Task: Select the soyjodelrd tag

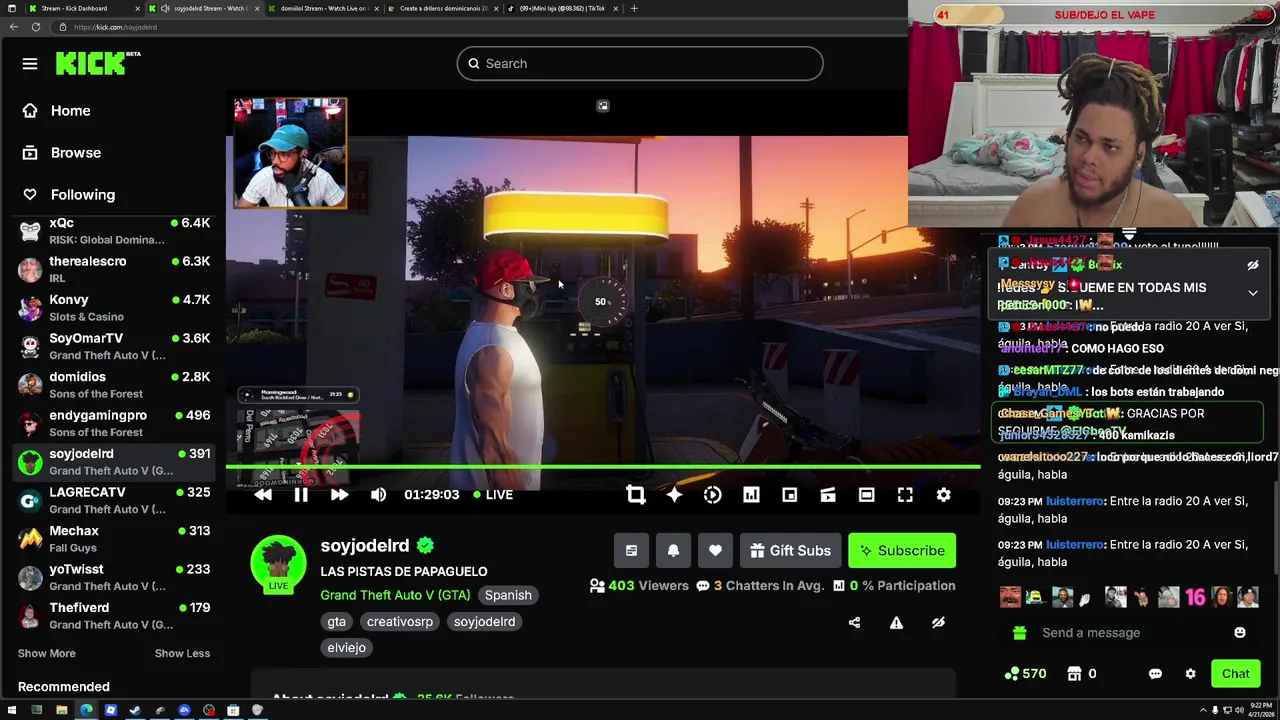Action: 484,622
